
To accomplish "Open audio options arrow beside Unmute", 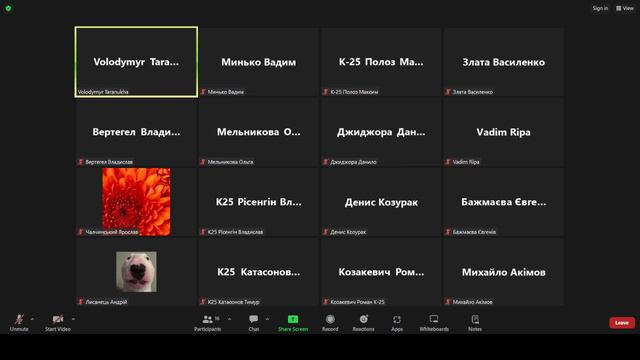I will click(32, 319).
